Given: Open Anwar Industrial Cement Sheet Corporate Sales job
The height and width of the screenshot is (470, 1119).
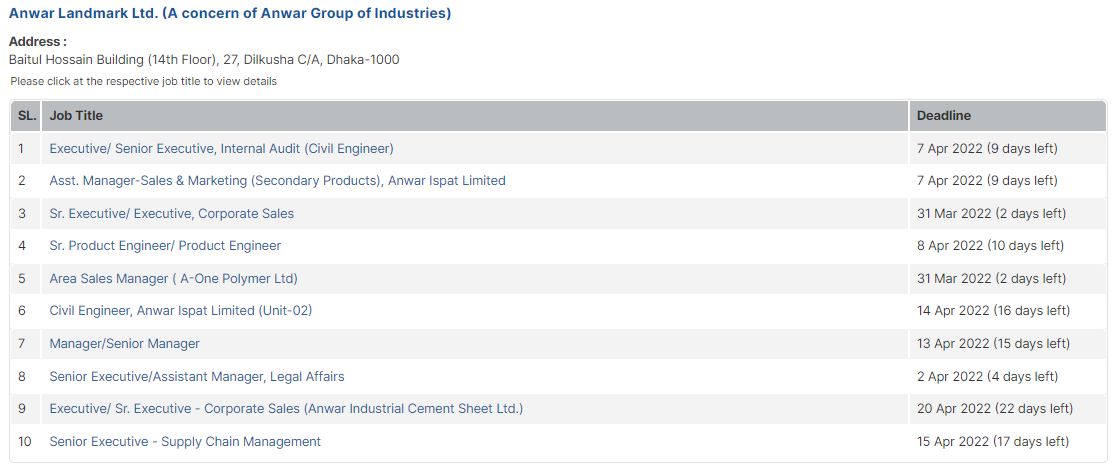Looking at the screenshot, I should (286, 409).
